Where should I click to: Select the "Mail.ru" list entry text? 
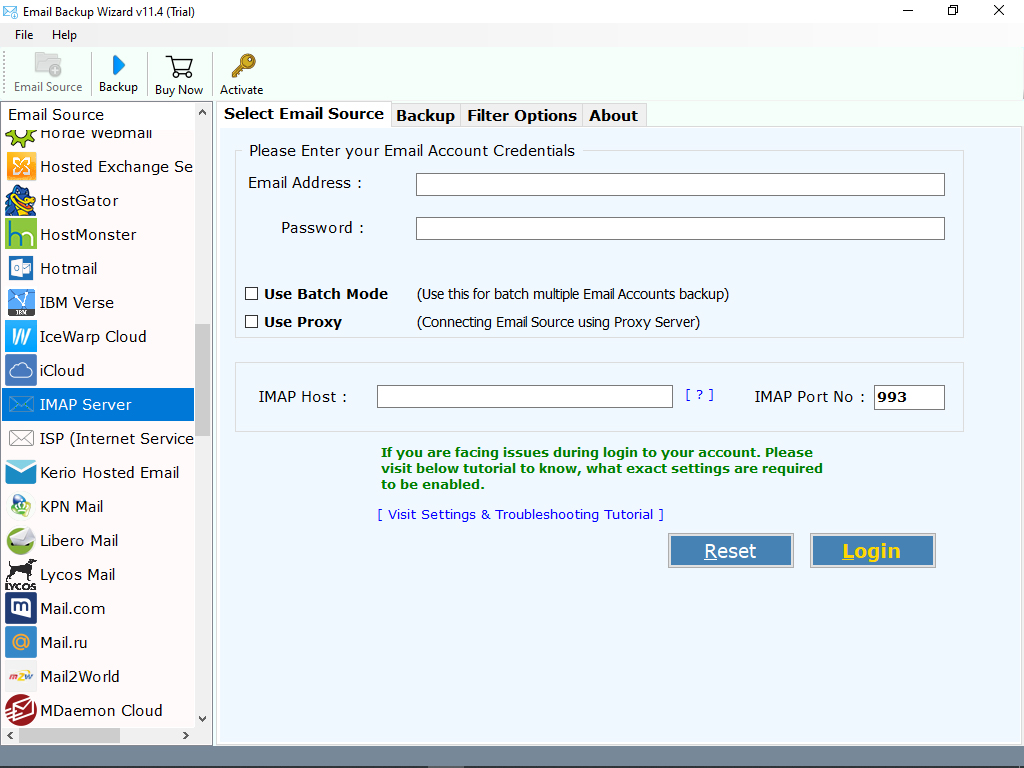(x=63, y=642)
